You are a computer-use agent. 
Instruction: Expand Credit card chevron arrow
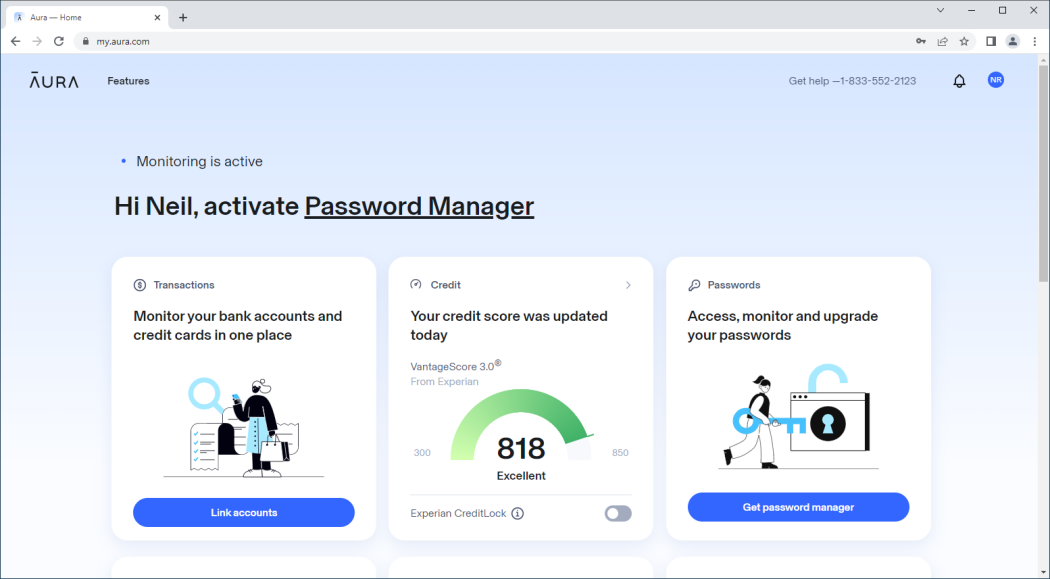[x=628, y=285]
